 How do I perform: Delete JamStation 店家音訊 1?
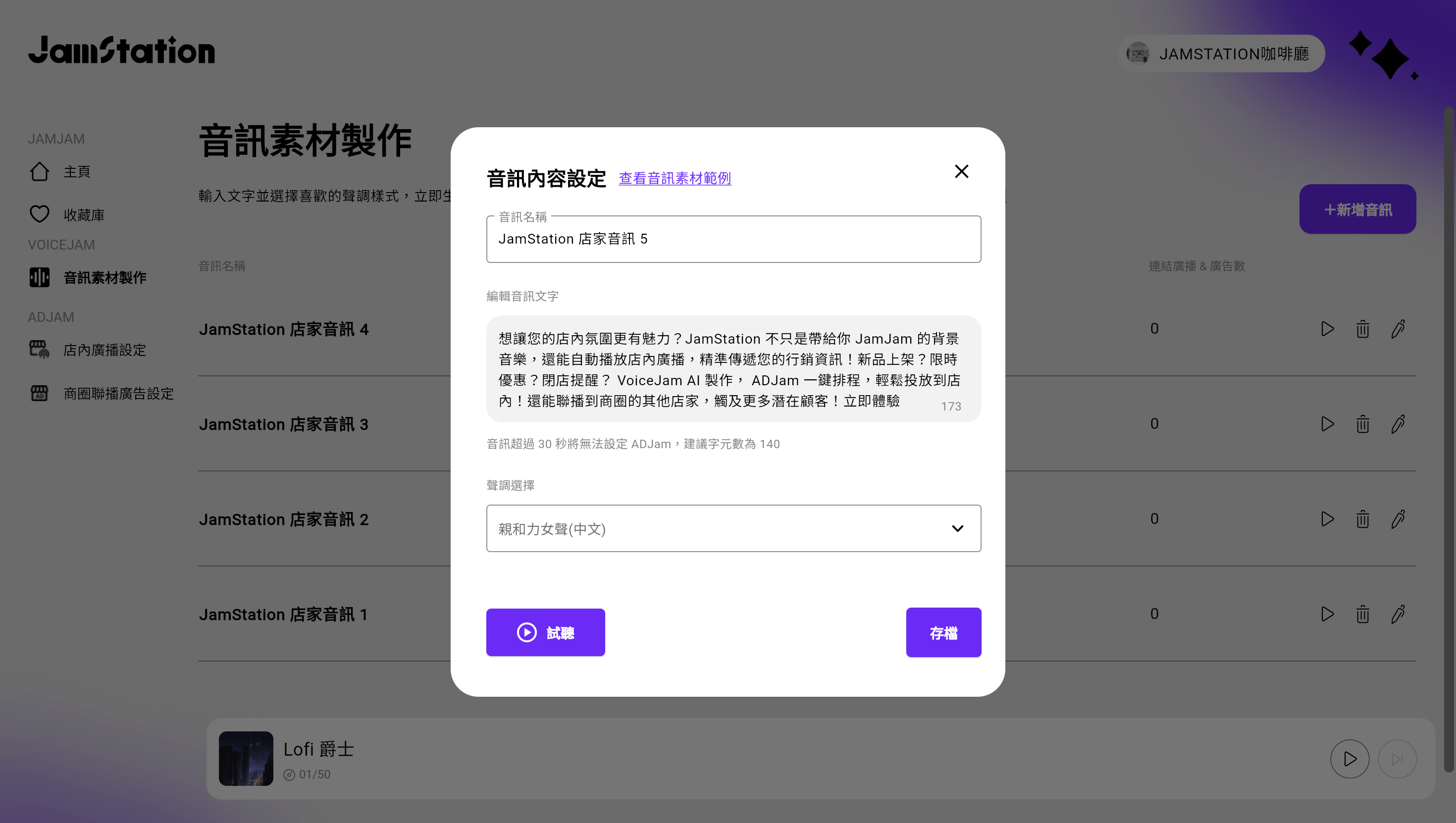(1363, 614)
